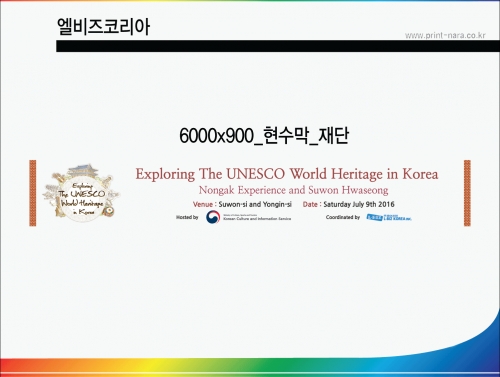Click the blue coordinator company logo
The height and width of the screenshot is (377, 500).
point(389,217)
